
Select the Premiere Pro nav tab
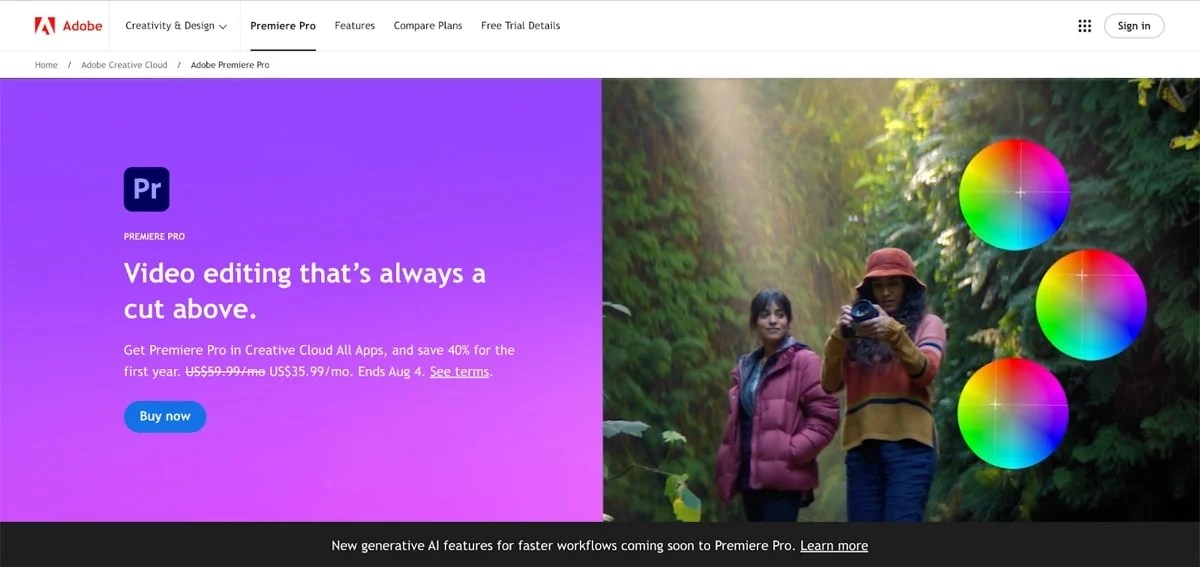283,26
